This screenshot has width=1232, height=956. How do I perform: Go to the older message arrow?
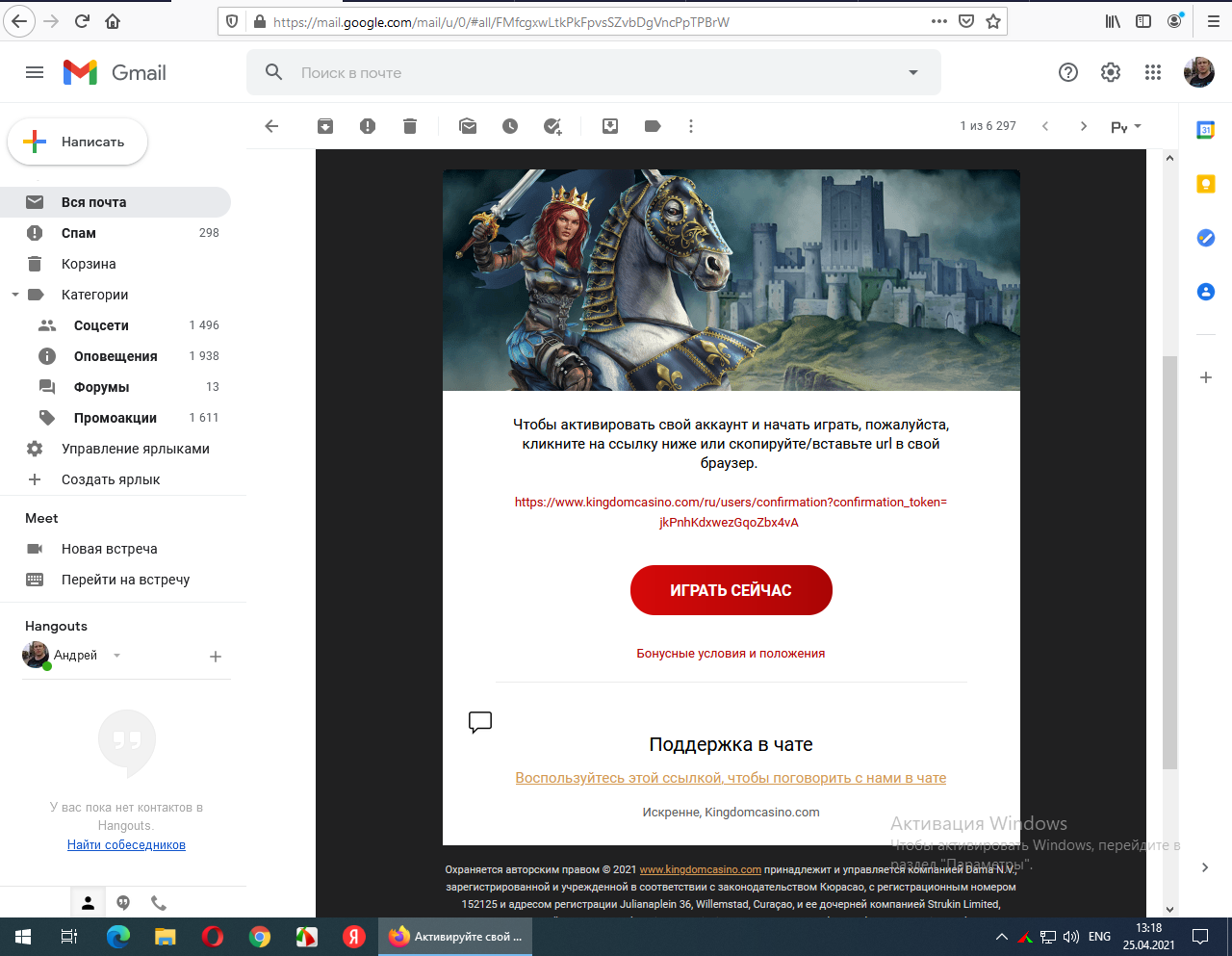1084,126
